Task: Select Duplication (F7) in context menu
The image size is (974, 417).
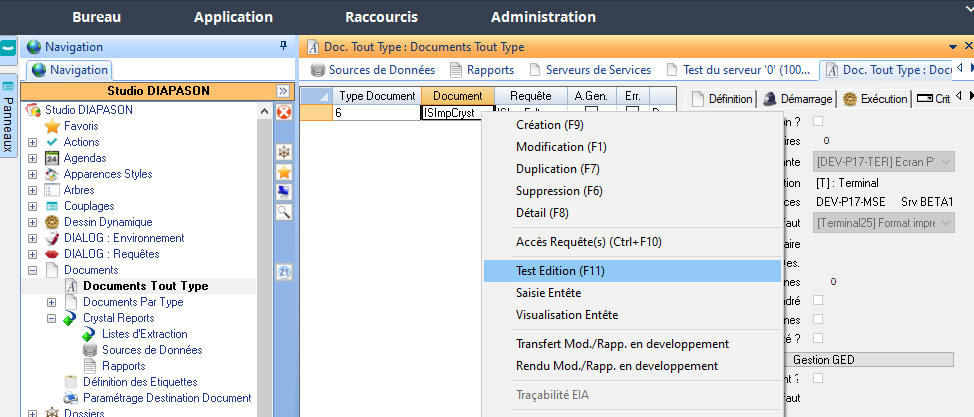Action: pyautogui.click(x=557, y=169)
